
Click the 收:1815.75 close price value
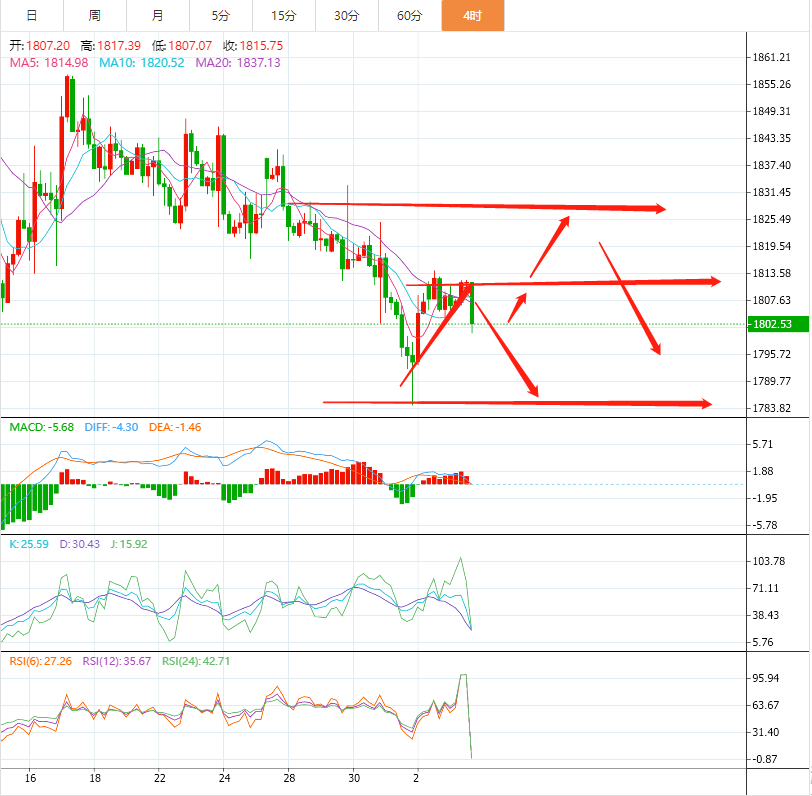tap(253, 46)
